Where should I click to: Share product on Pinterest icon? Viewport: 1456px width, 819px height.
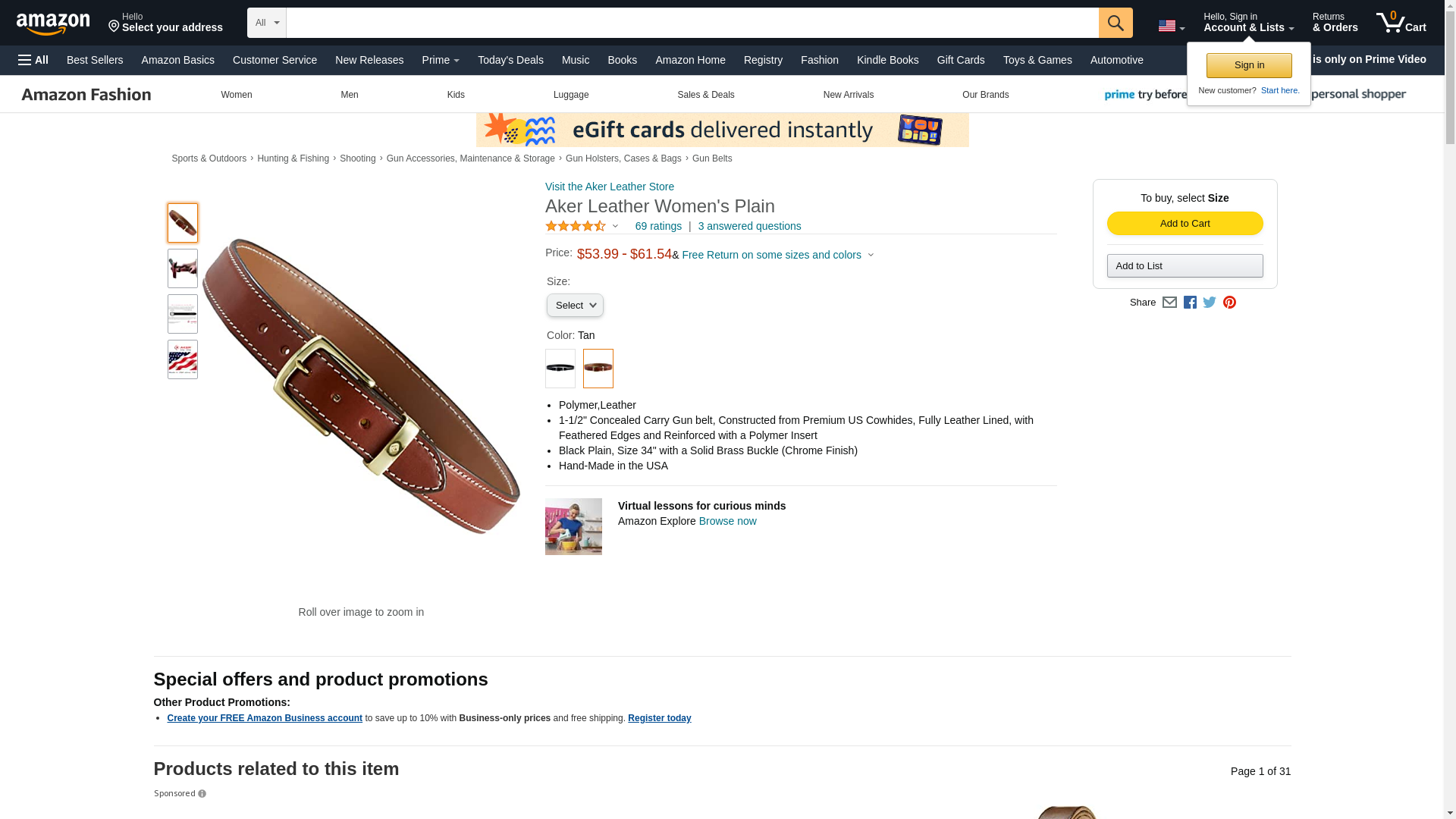point(1229,303)
